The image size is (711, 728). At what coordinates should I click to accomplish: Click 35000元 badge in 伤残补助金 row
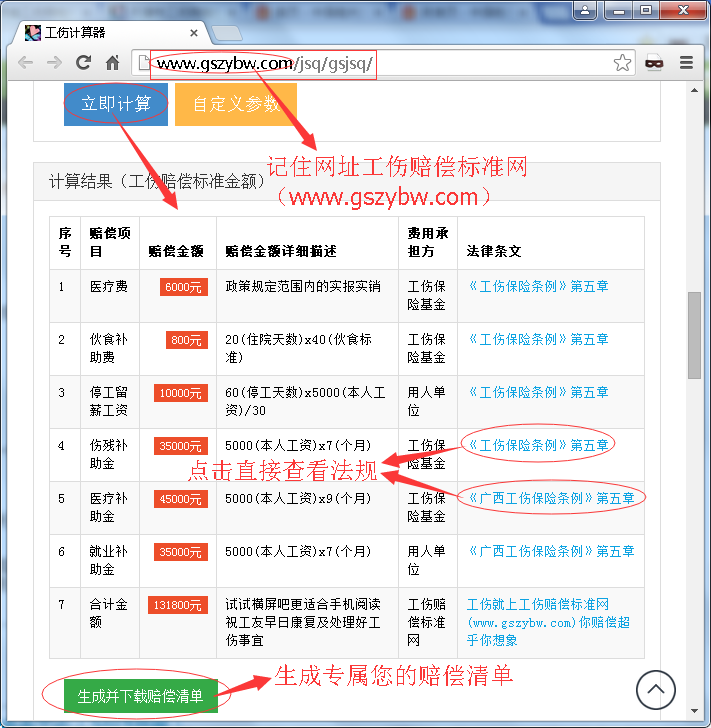point(181,446)
